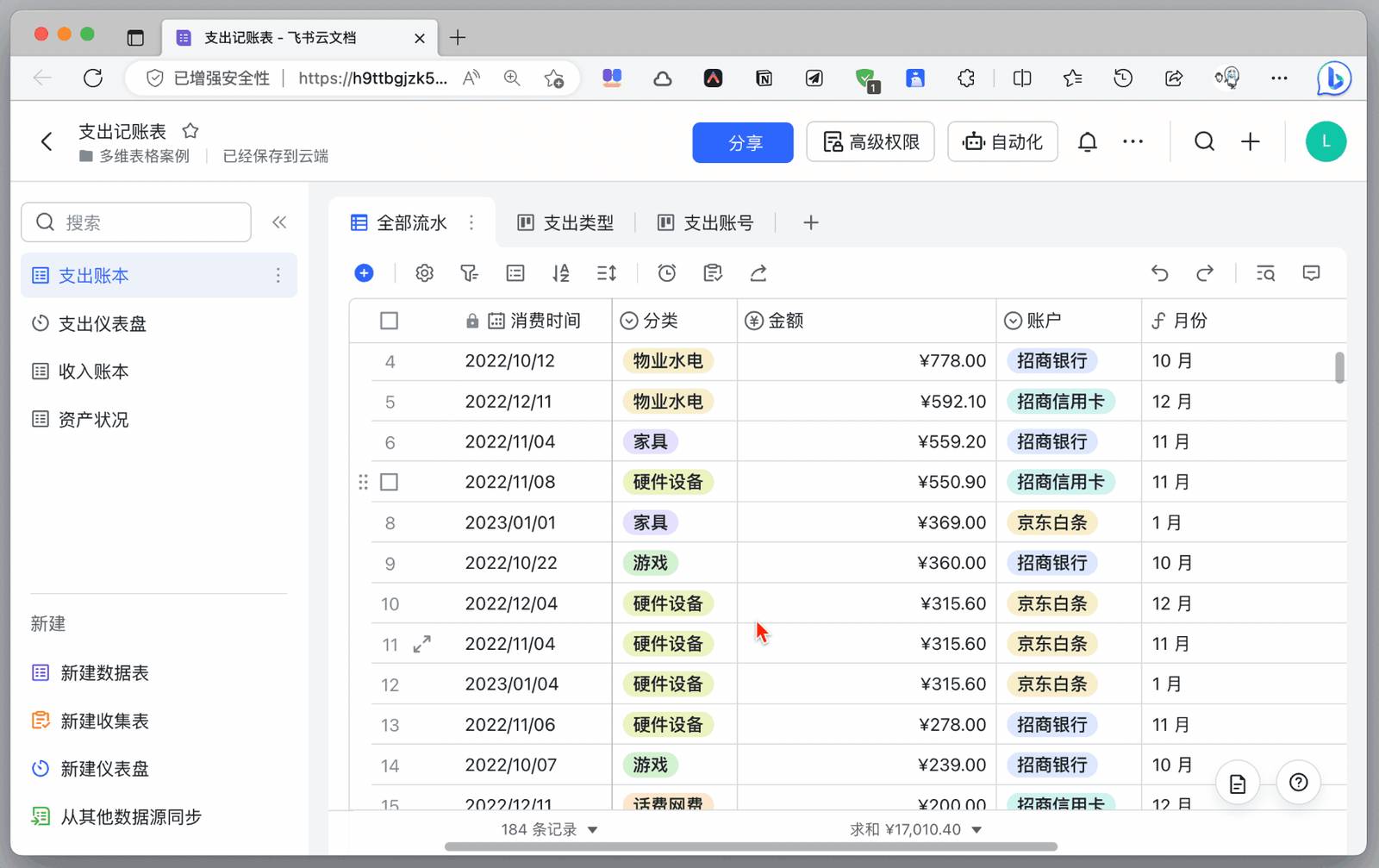Check the 2022/11/08 row checkbox
The height and width of the screenshot is (868, 1379).
click(390, 482)
